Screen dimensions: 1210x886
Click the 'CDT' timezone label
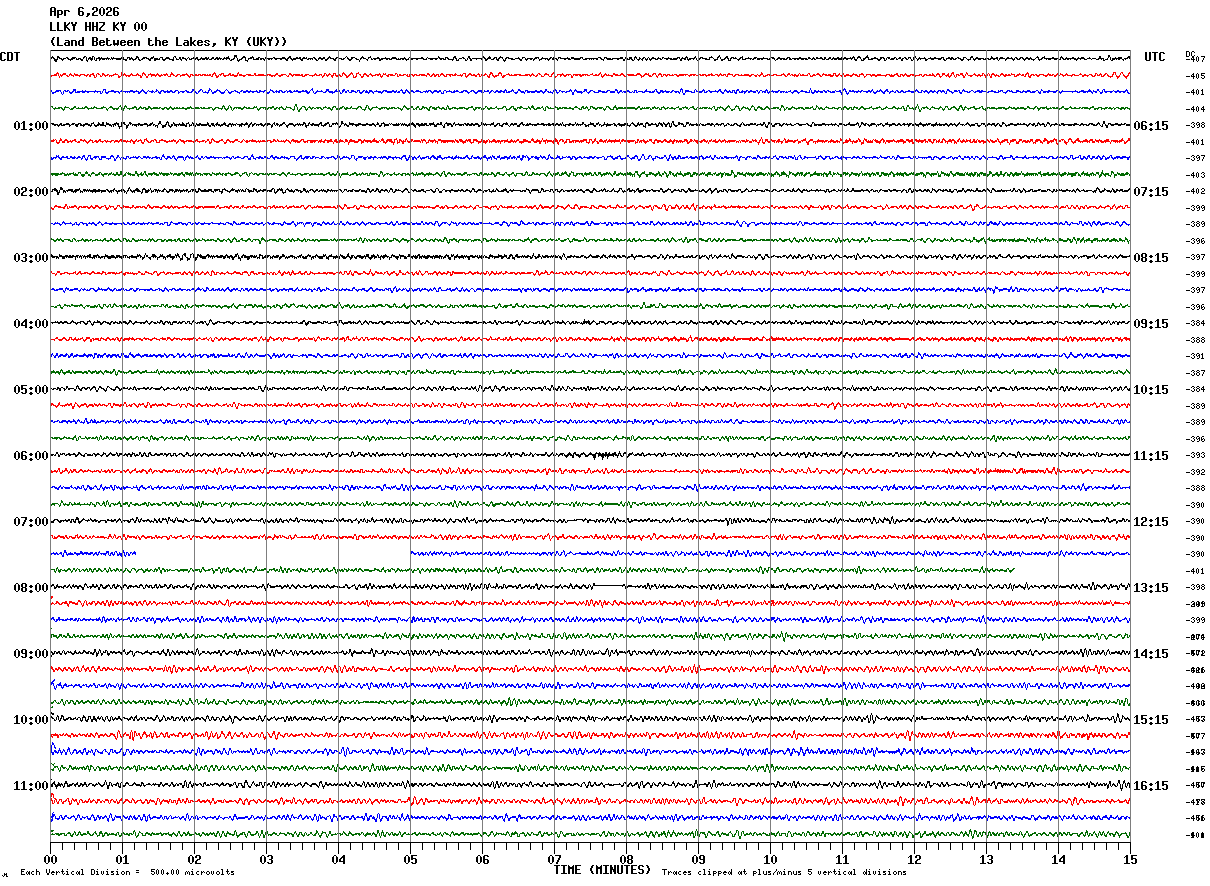[10, 57]
